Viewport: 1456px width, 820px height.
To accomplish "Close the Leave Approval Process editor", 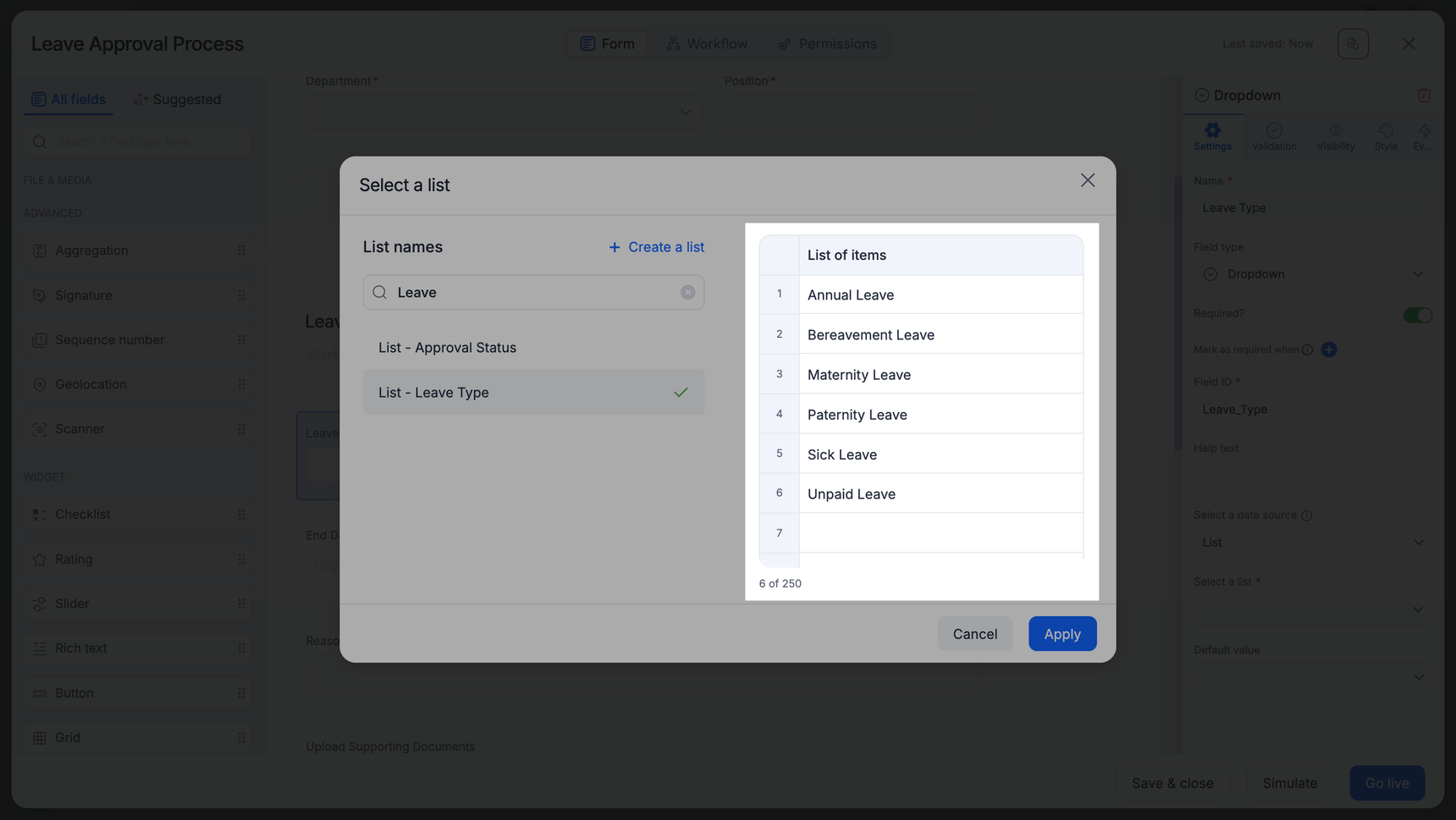I will (1409, 44).
